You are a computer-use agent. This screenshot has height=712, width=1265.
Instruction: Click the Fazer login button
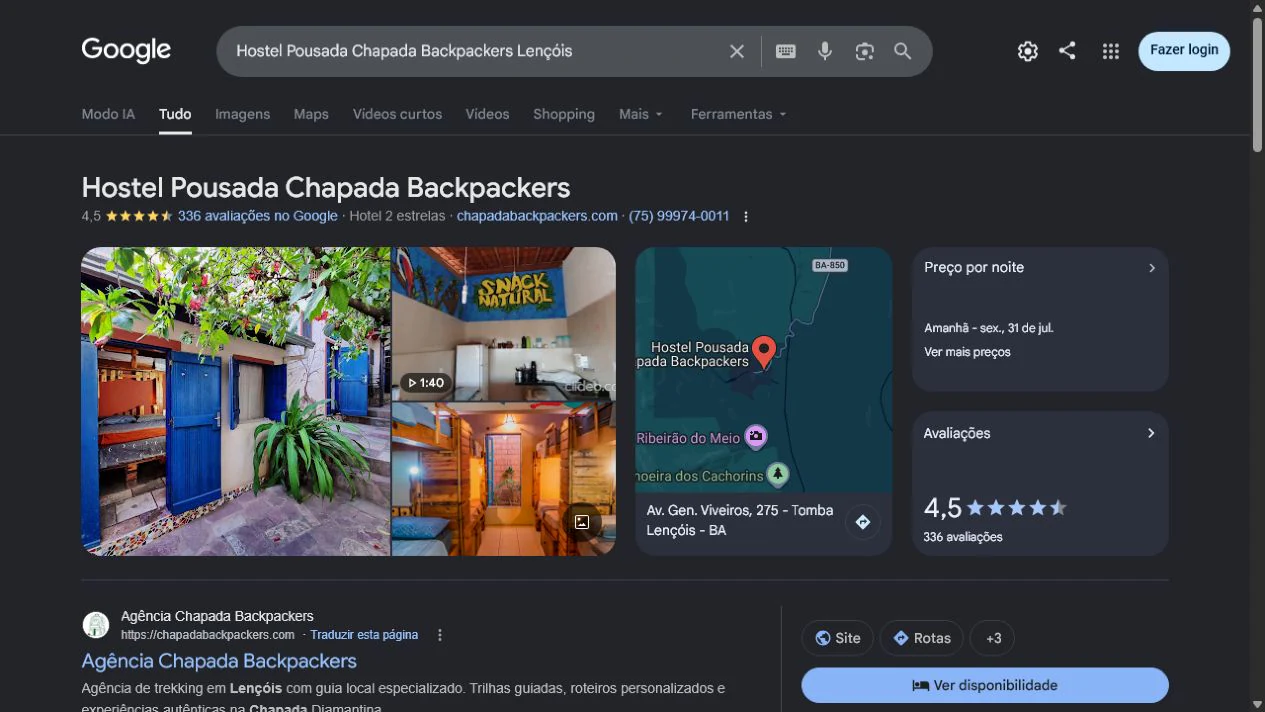pos(1184,50)
